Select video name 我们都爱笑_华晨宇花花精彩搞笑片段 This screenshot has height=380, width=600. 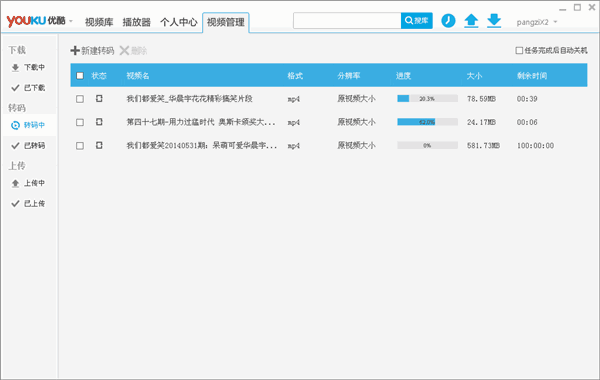click(189, 99)
